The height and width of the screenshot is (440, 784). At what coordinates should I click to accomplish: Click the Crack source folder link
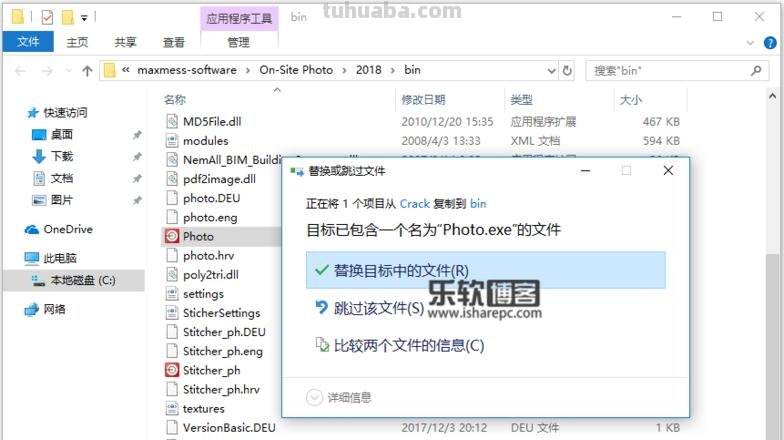pos(414,204)
